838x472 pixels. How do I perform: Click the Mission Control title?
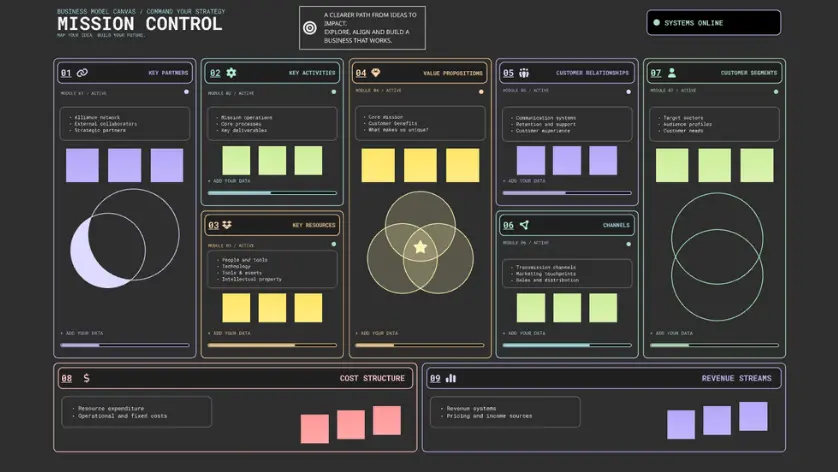[139, 24]
